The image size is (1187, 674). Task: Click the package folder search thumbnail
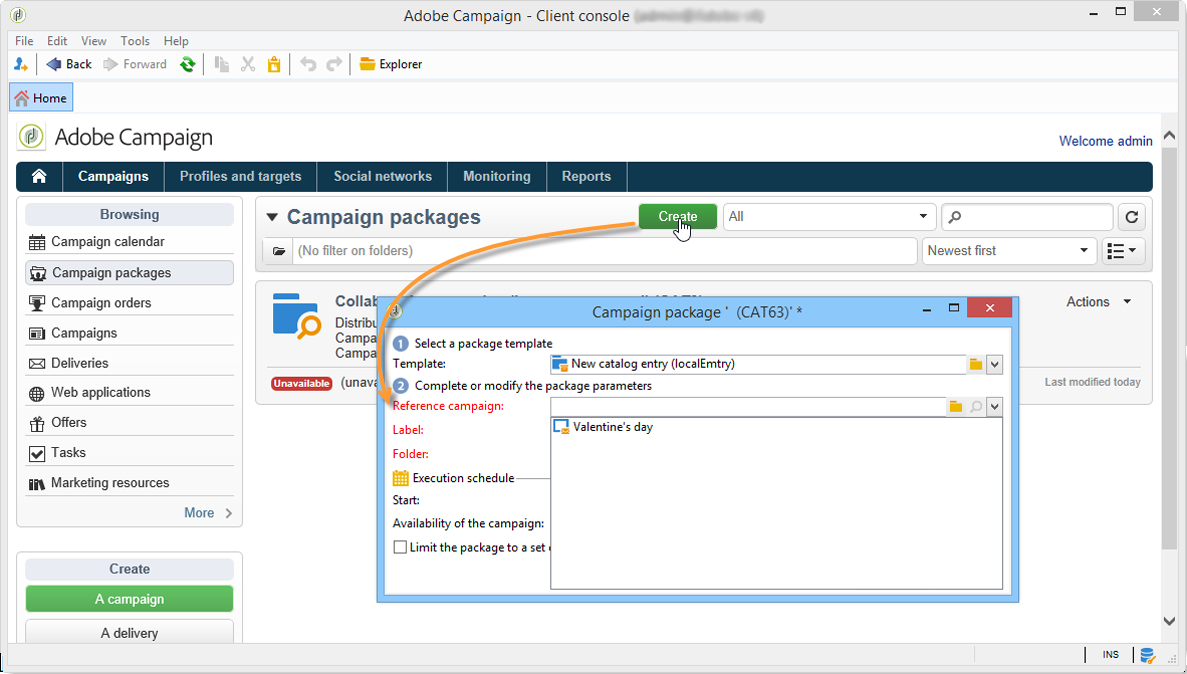[x=297, y=316]
